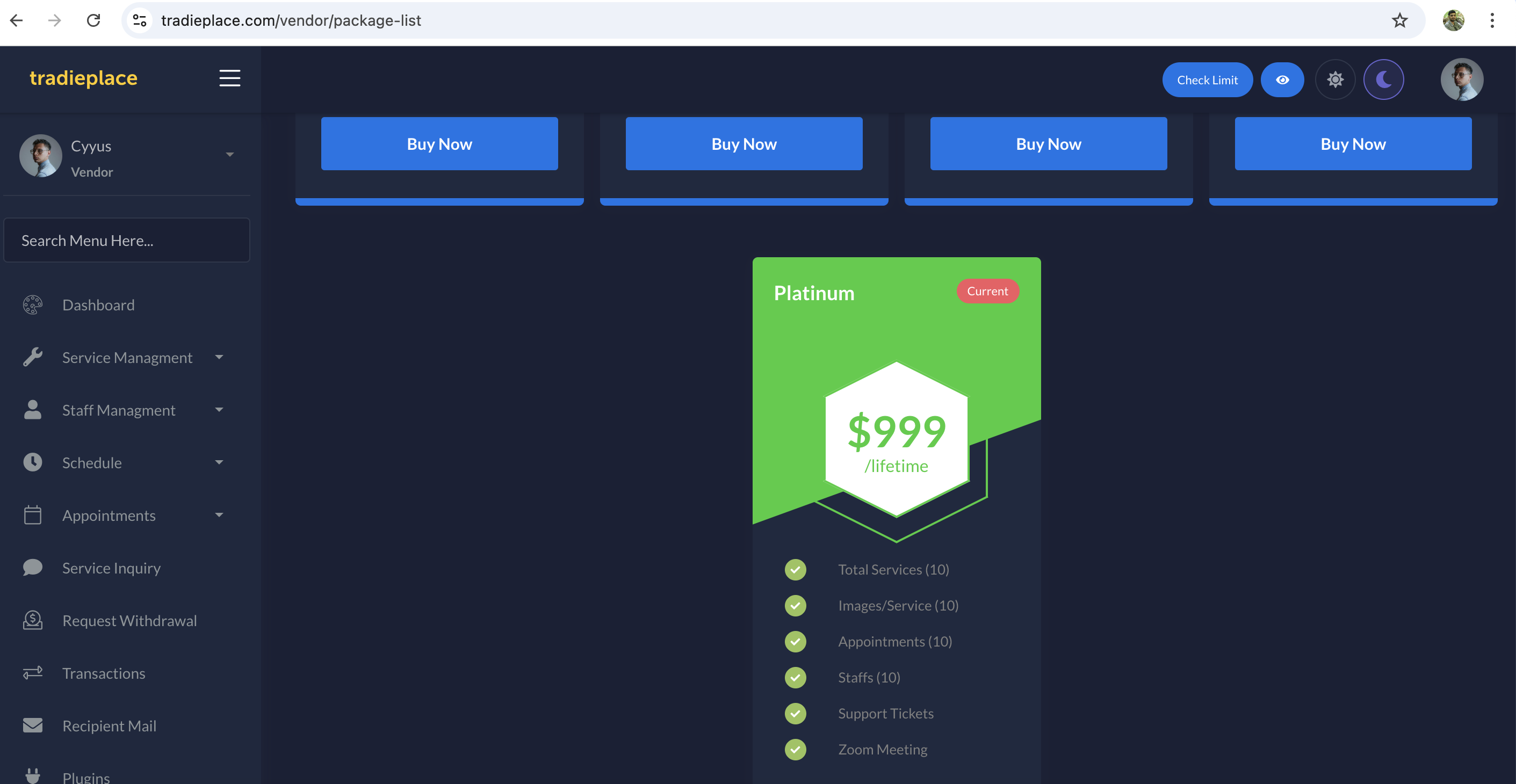The image size is (1516, 784).
Task: Click the Schedule clock icon
Action: pyautogui.click(x=33, y=462)
